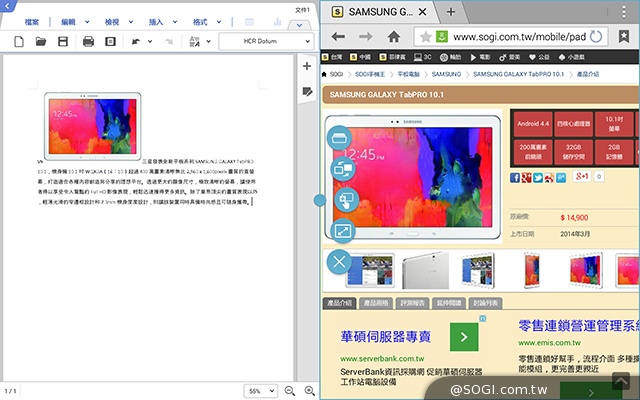The image size is (640, 400).
Task: Open the 檔案 menu
Action: pyautogui.click(x=32, y=22)
